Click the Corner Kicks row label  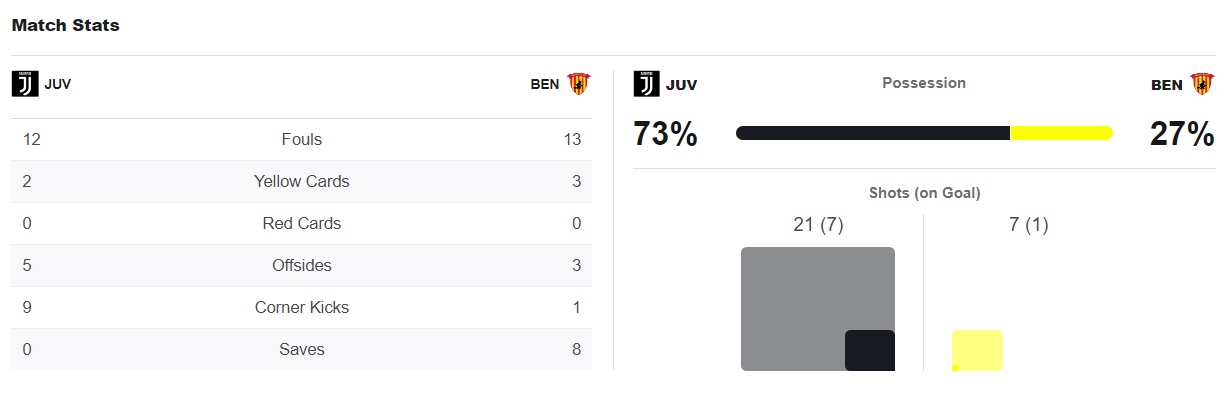tap(302, 308)
